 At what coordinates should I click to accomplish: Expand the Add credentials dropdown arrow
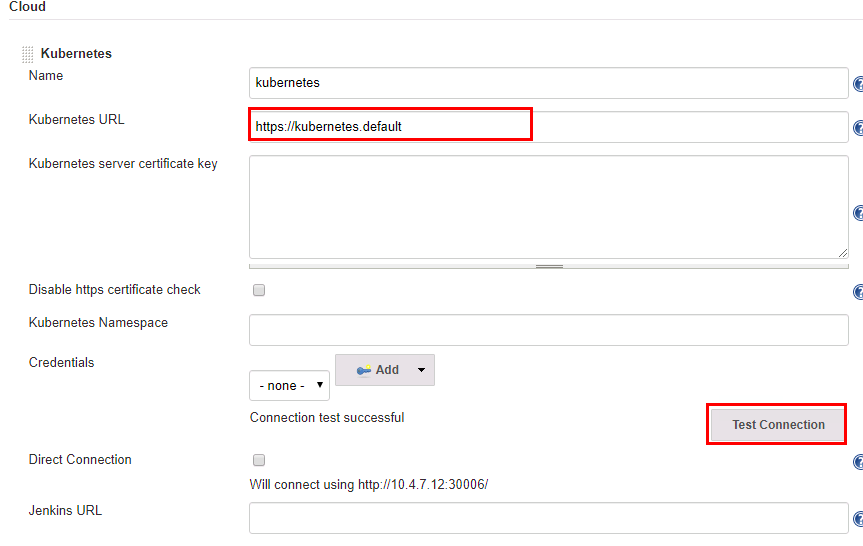(x=421, y=370)
